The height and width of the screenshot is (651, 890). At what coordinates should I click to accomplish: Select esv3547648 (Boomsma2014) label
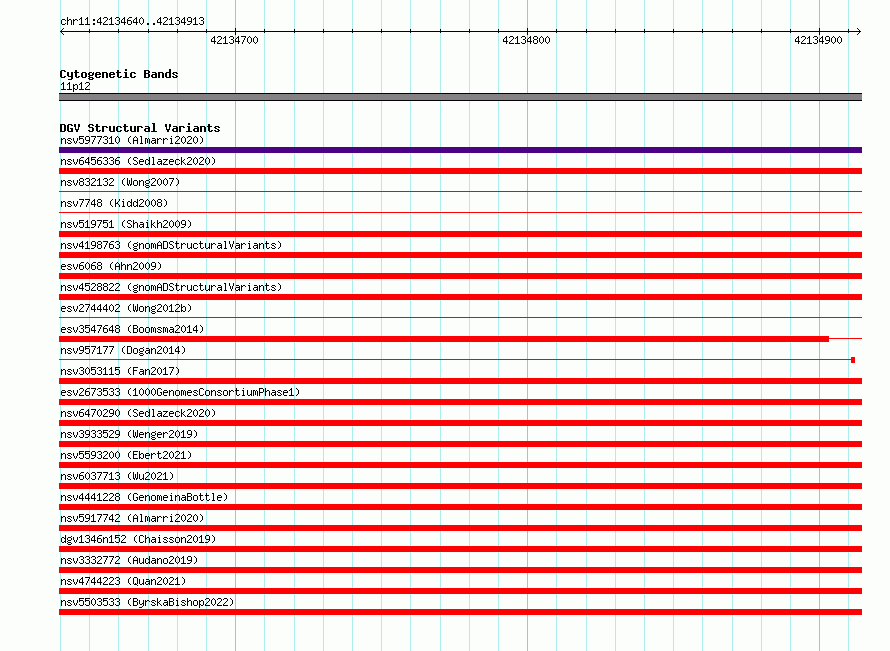click(132, 329)
